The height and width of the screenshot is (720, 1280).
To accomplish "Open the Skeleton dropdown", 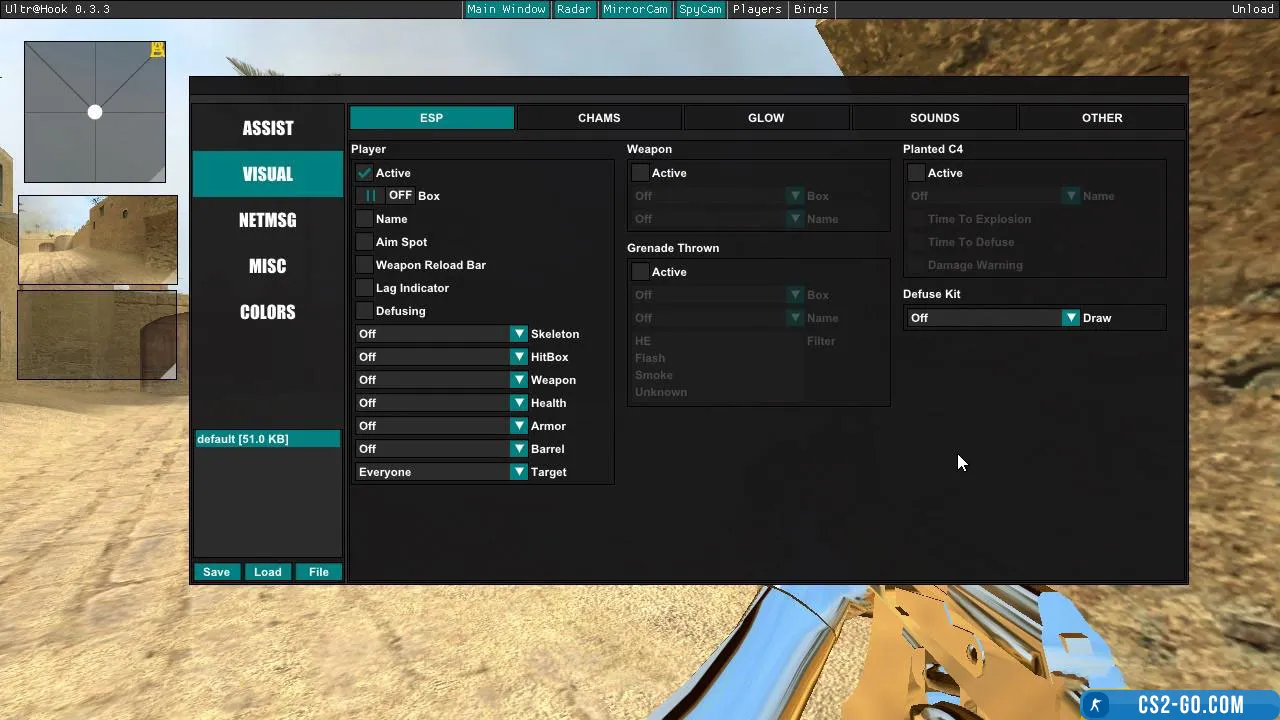I will [518, 334].
